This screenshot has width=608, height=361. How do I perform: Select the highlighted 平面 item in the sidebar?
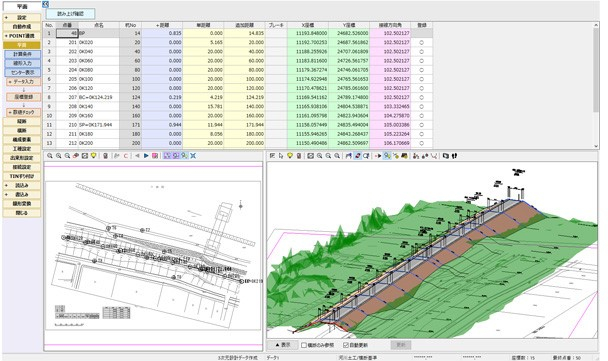click(22, 45)
